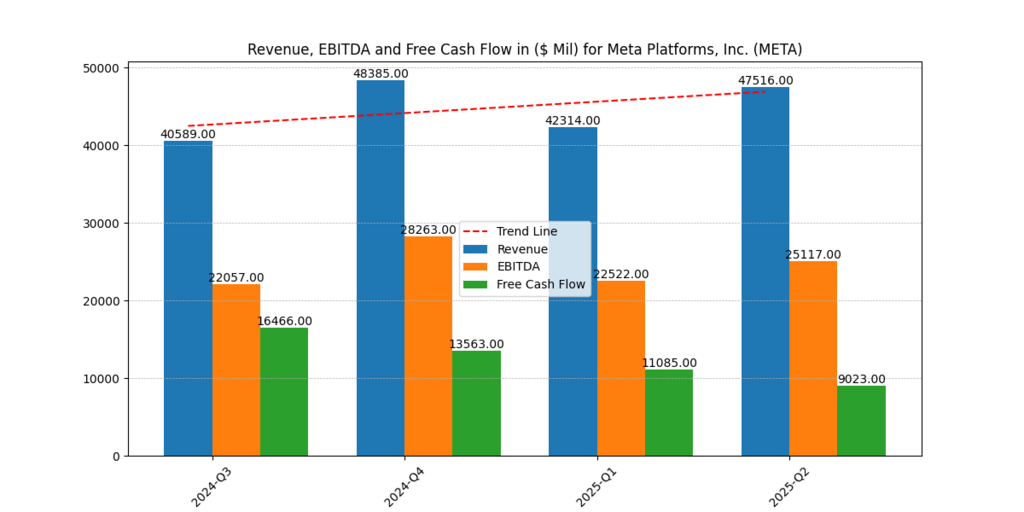
Task: Click the 22057.00 EBITDA label
Action: (236, 278)
